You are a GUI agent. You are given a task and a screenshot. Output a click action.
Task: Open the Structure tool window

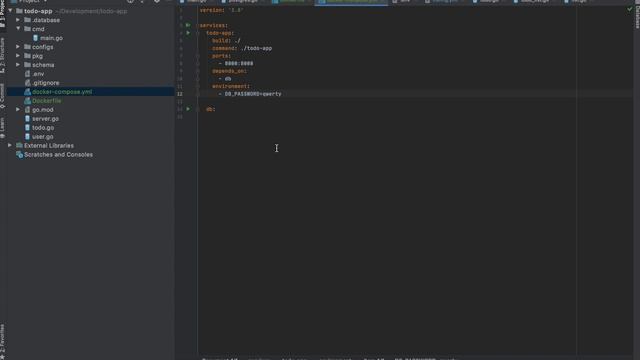pos(2,55)
